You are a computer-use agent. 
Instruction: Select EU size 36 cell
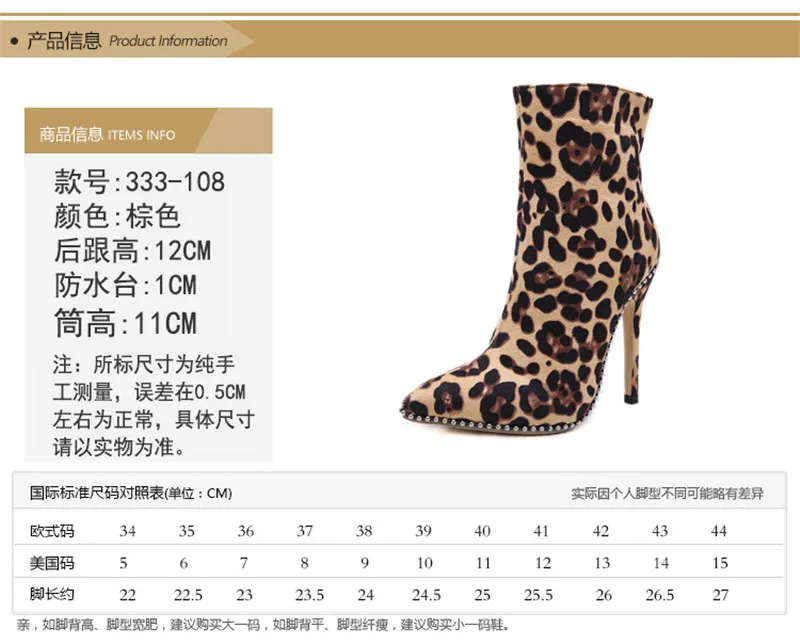tap(245, 531)
